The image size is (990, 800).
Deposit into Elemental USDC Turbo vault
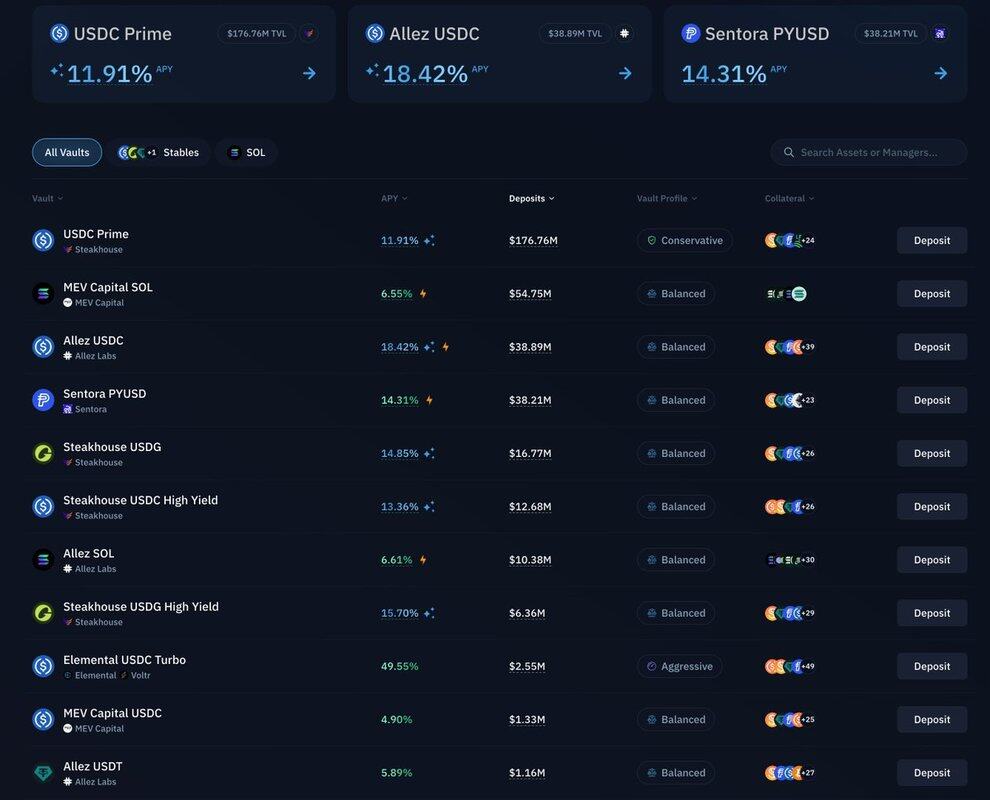coord(932,666)
